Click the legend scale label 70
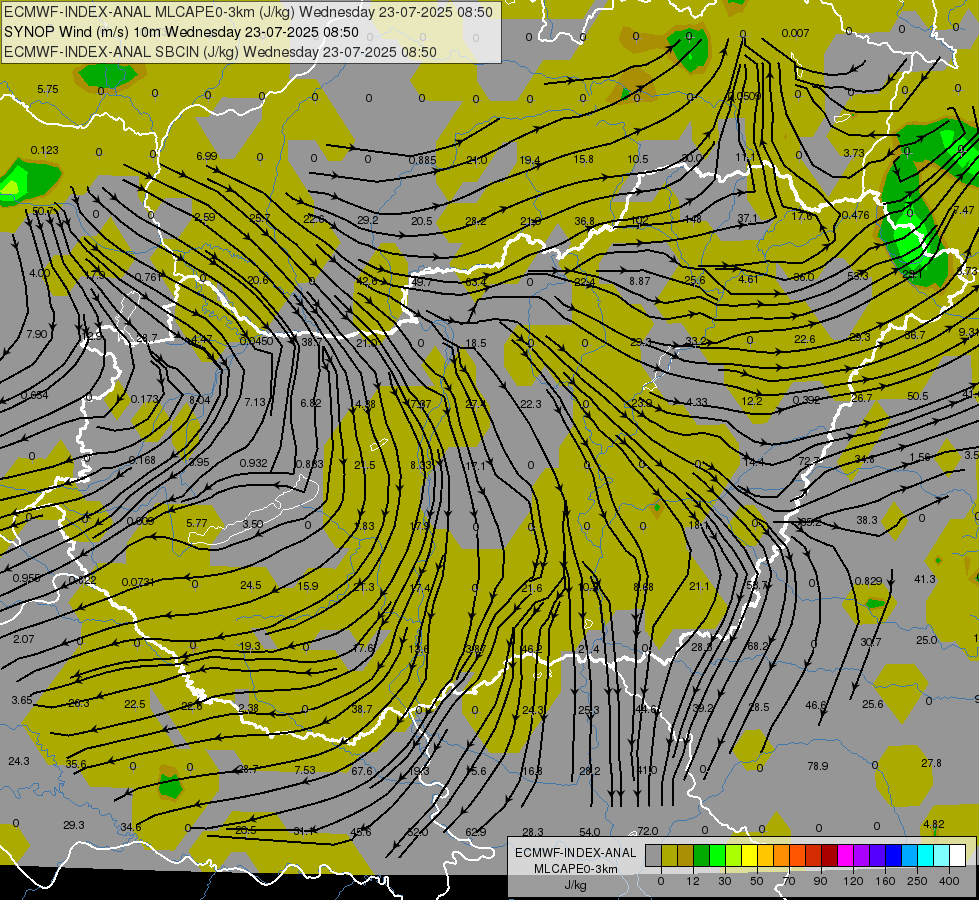Screen dimensions: 979x900 point(789,881)
